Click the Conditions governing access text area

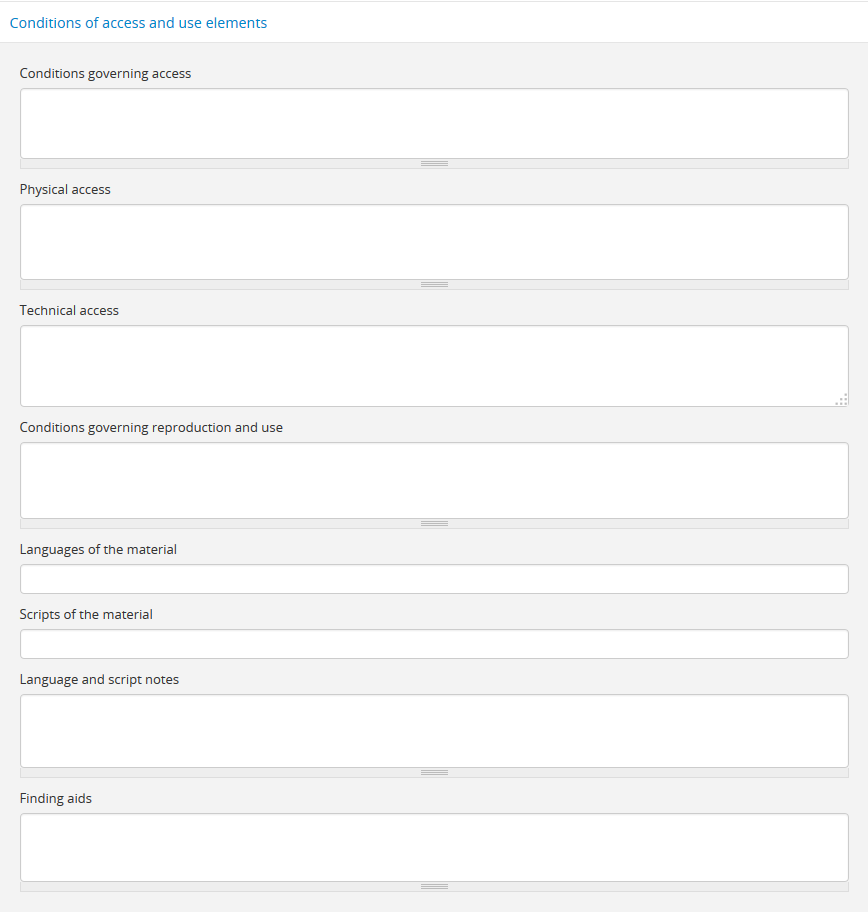pos(434,123)
